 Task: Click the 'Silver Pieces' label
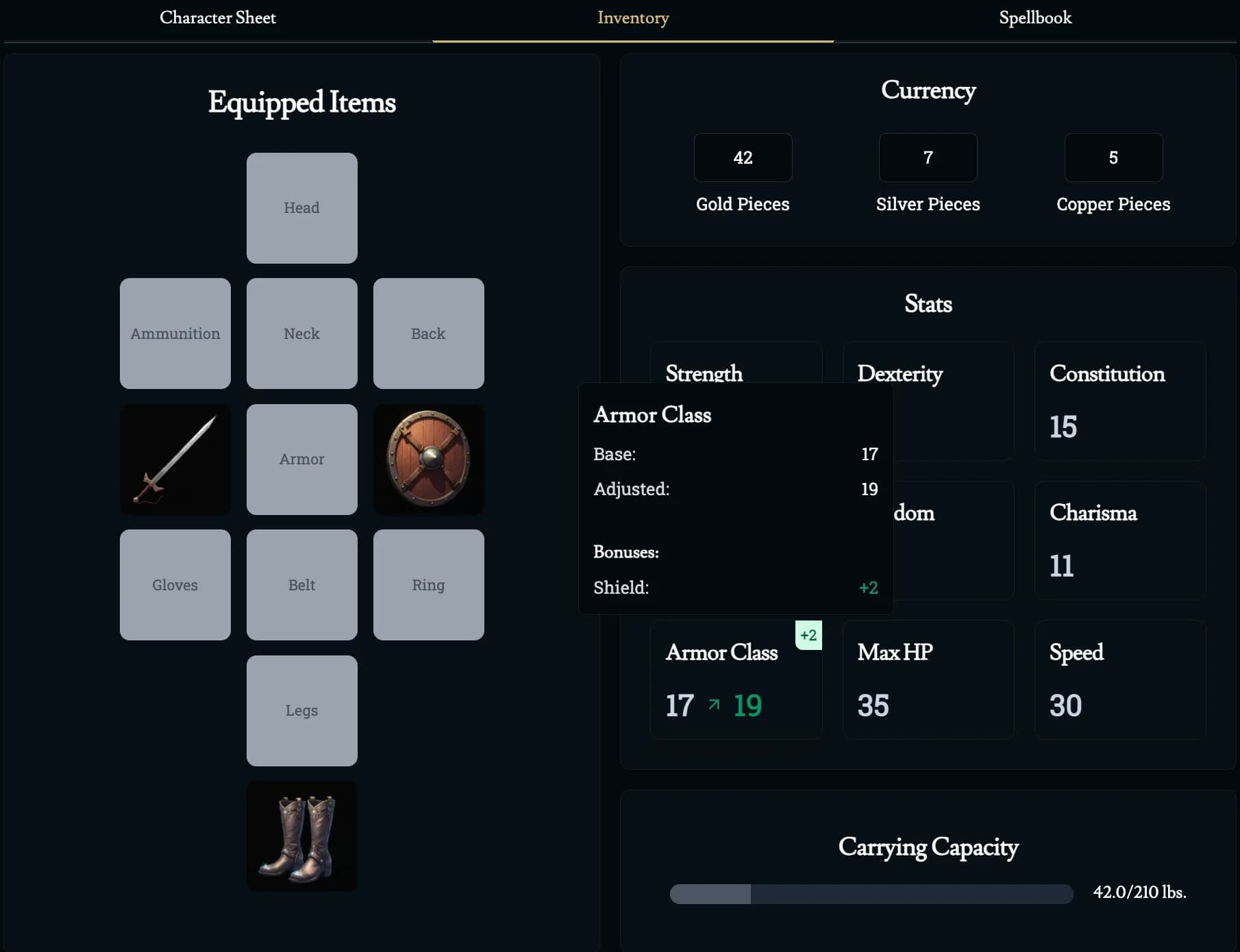point(928,204)
